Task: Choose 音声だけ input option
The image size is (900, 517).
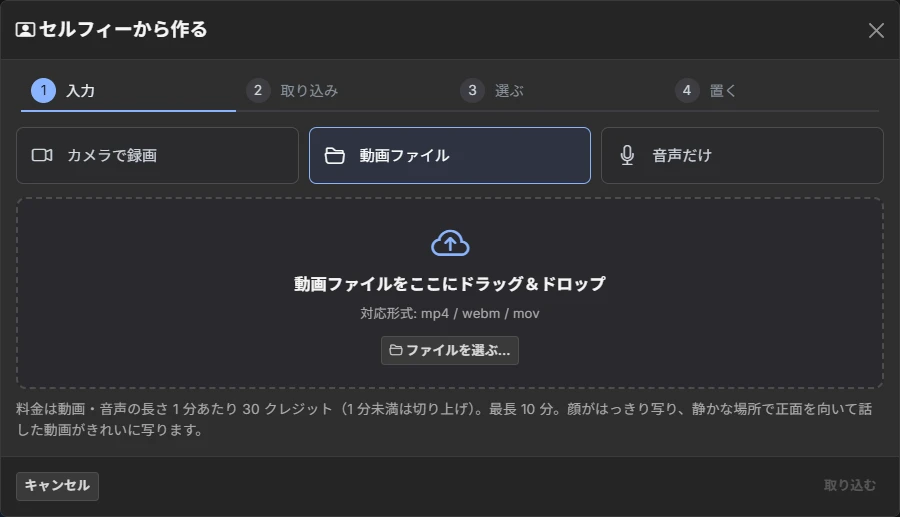Action: coord(742,156)
